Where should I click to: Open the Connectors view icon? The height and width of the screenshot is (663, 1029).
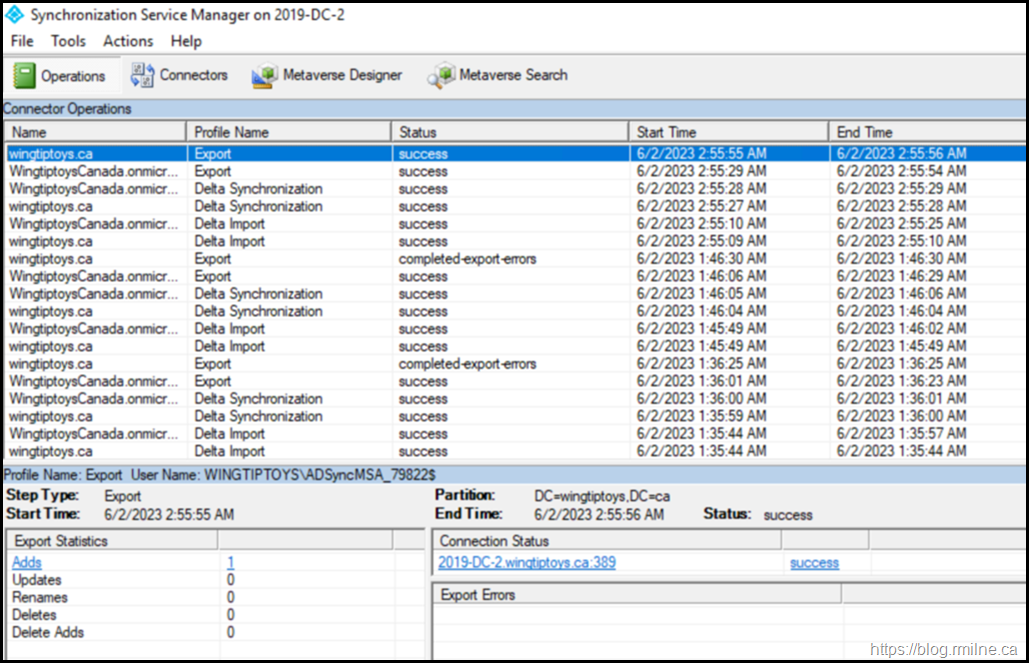142,75
